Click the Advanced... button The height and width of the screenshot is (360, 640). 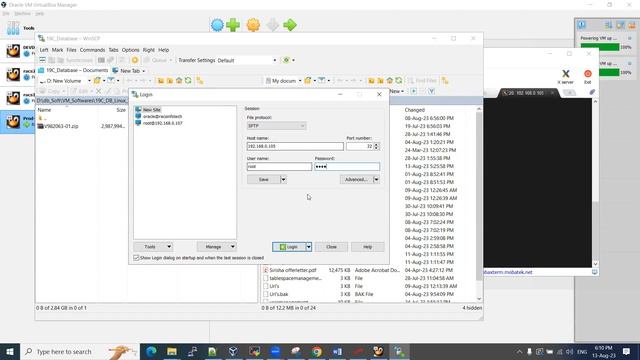(356, 179)
